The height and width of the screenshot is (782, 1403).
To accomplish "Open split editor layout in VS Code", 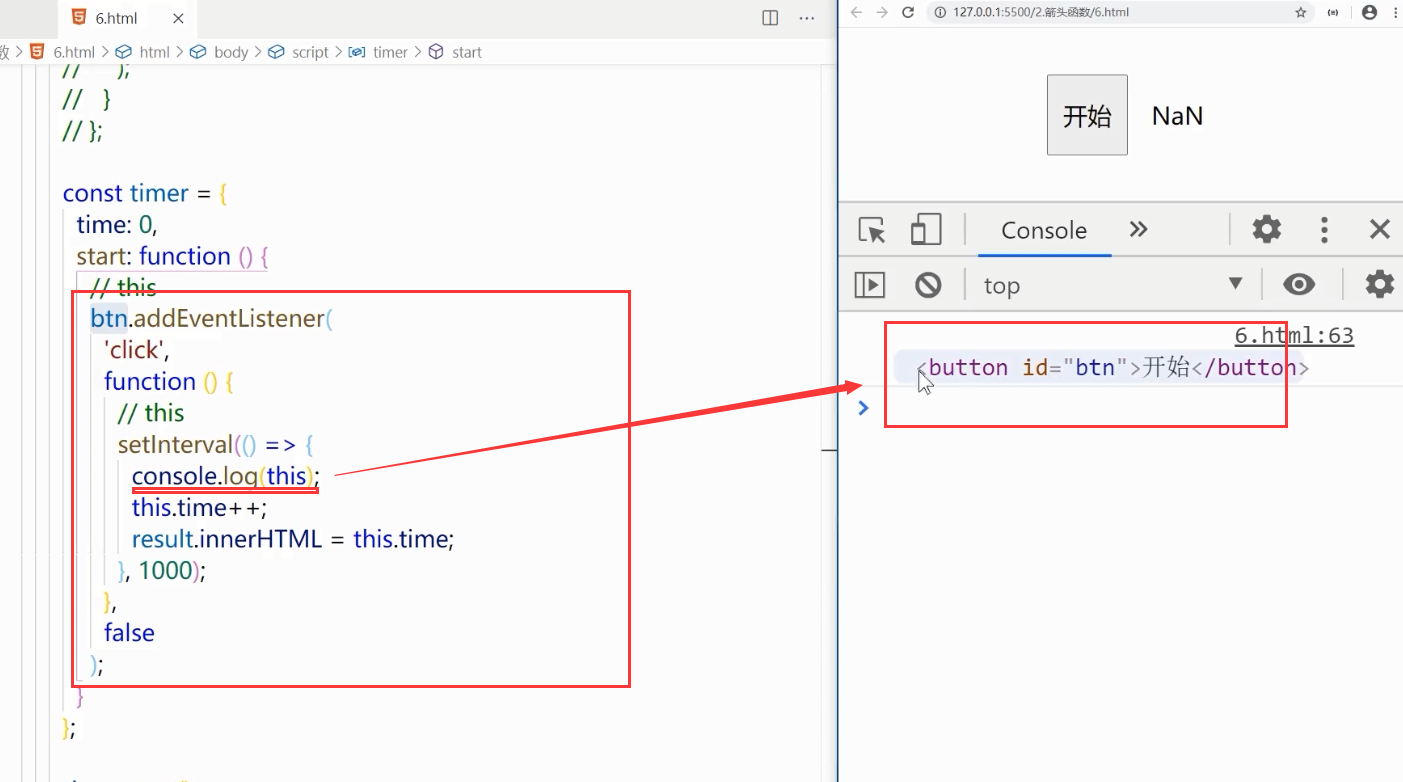I will 770,18.
